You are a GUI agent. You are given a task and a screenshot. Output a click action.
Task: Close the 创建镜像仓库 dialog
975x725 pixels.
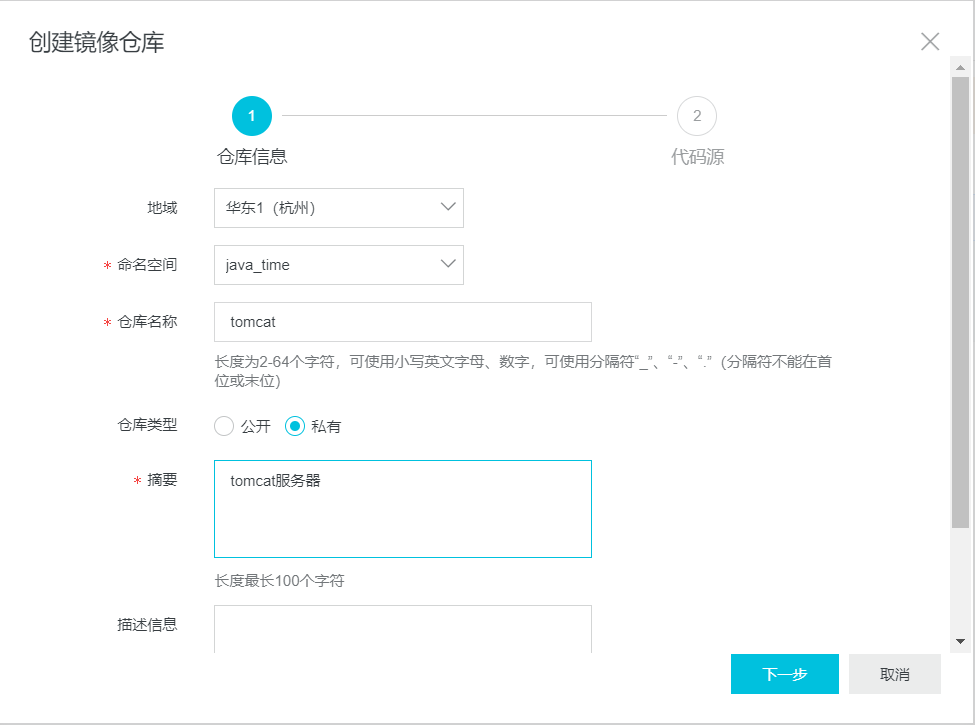pos(930,42)
